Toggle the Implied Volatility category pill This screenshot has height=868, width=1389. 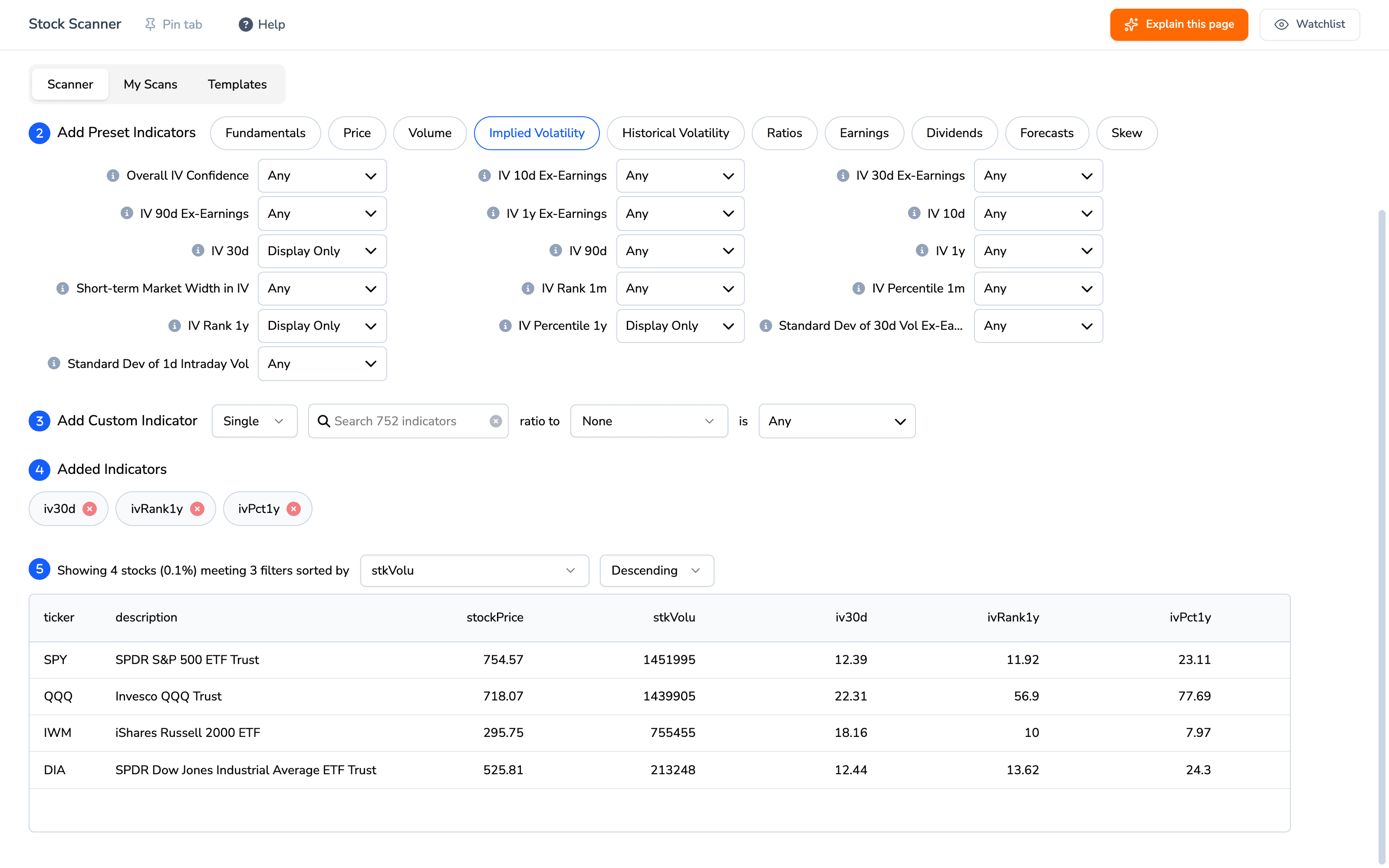[537, 133]
